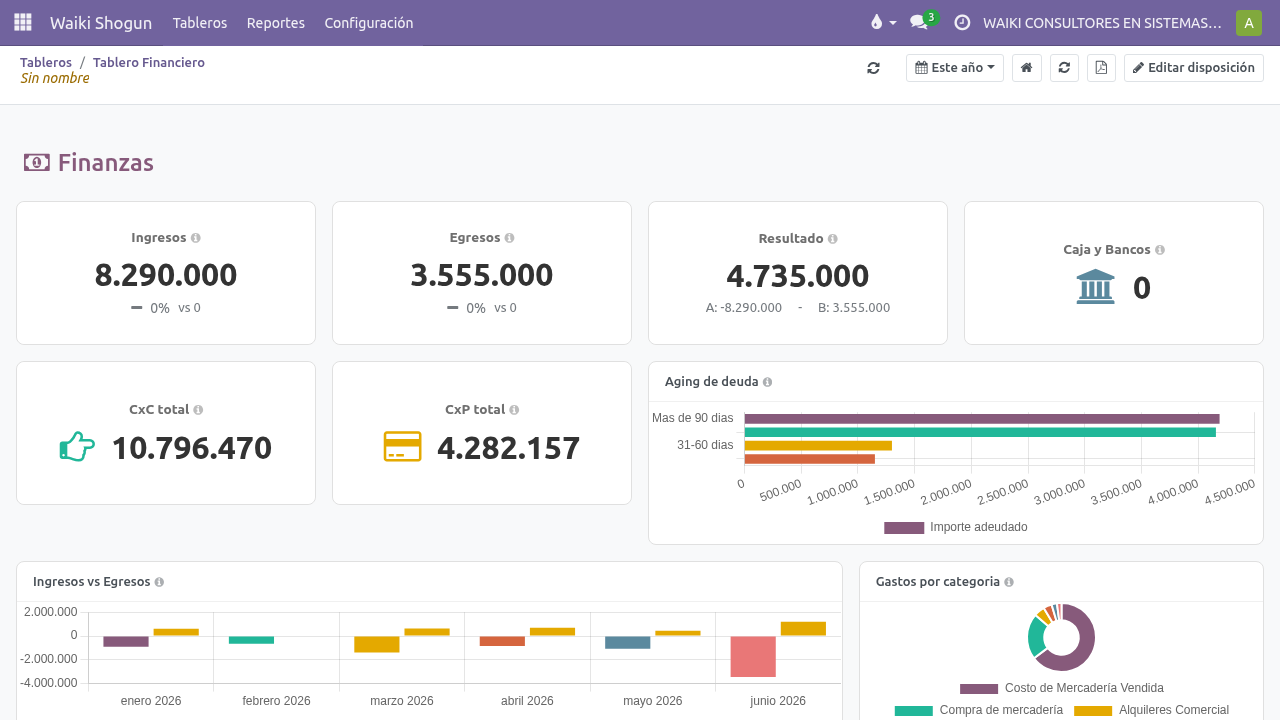Open the apps grid menu icon

click(23, 22)
